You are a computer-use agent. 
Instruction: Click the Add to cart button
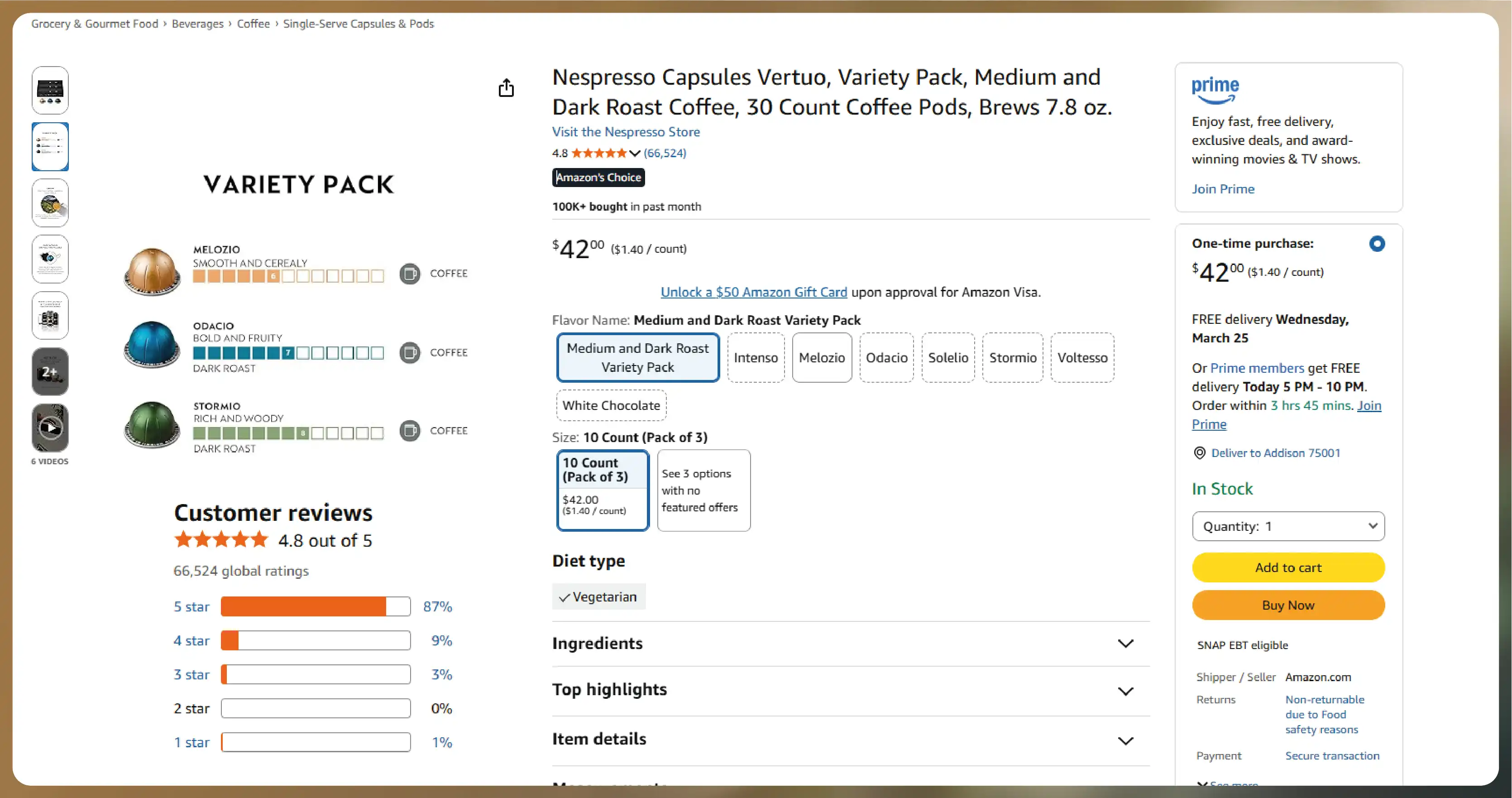(1288, 567)
